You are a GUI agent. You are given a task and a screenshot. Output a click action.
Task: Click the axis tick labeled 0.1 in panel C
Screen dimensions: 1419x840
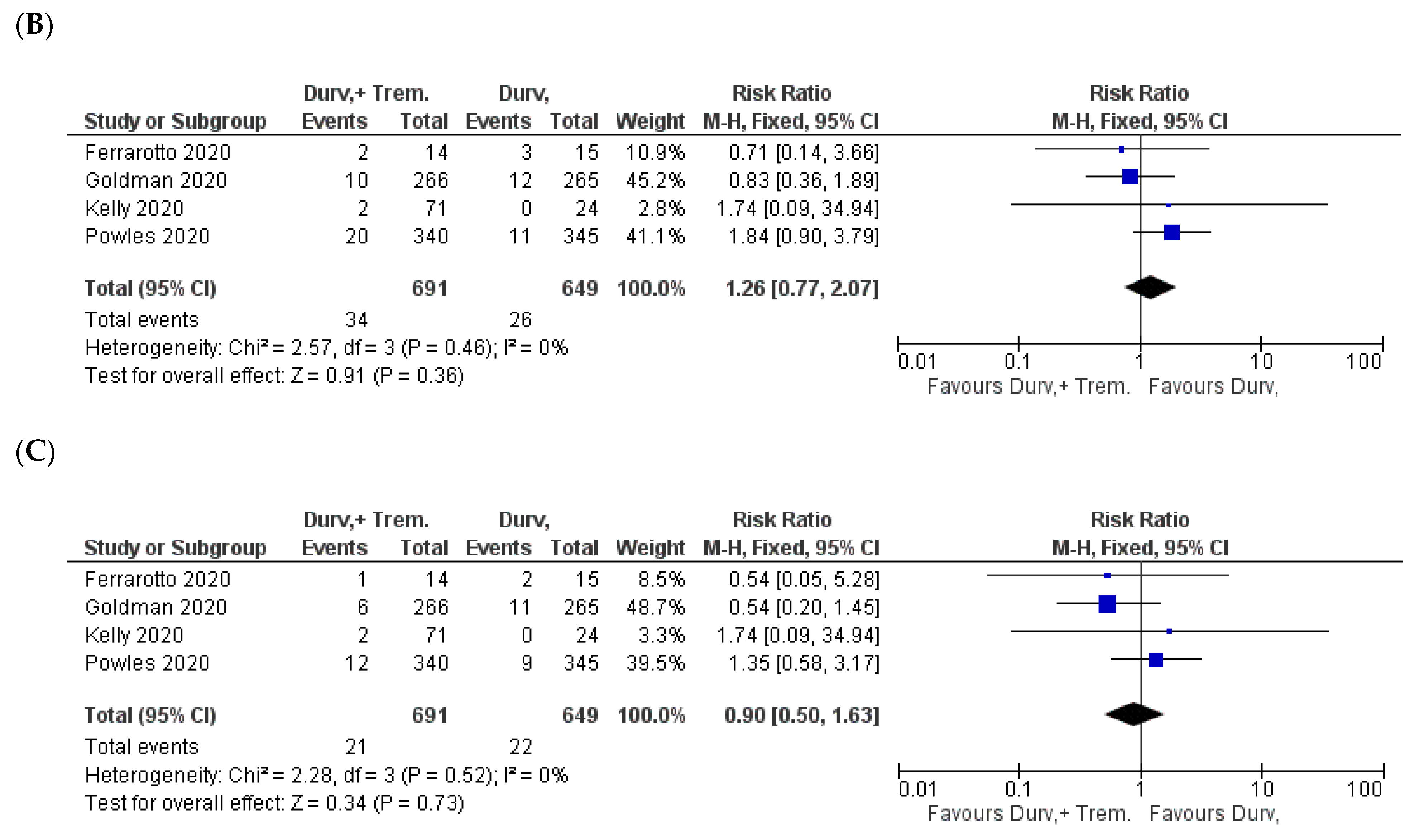pos(1017,788)
